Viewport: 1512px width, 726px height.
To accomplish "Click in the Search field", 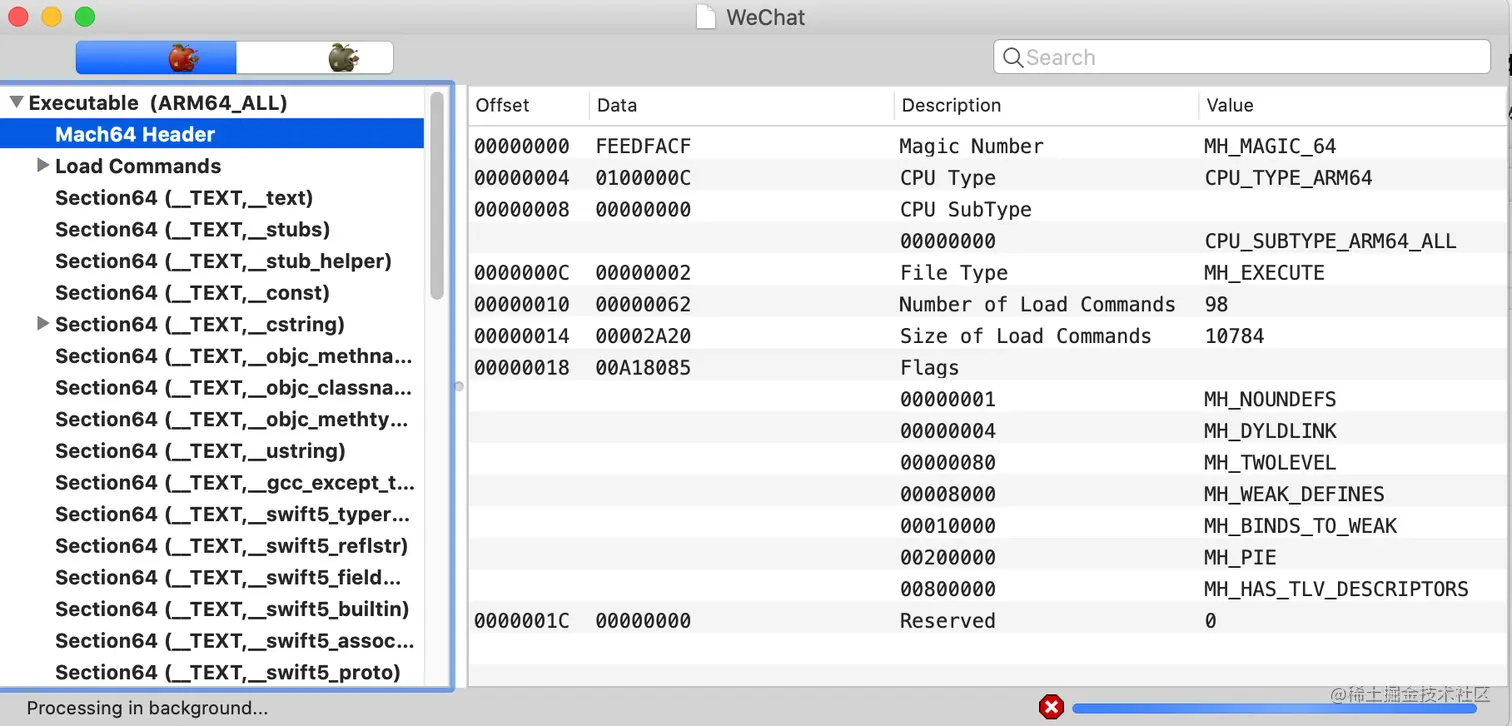I will 1242,57.
